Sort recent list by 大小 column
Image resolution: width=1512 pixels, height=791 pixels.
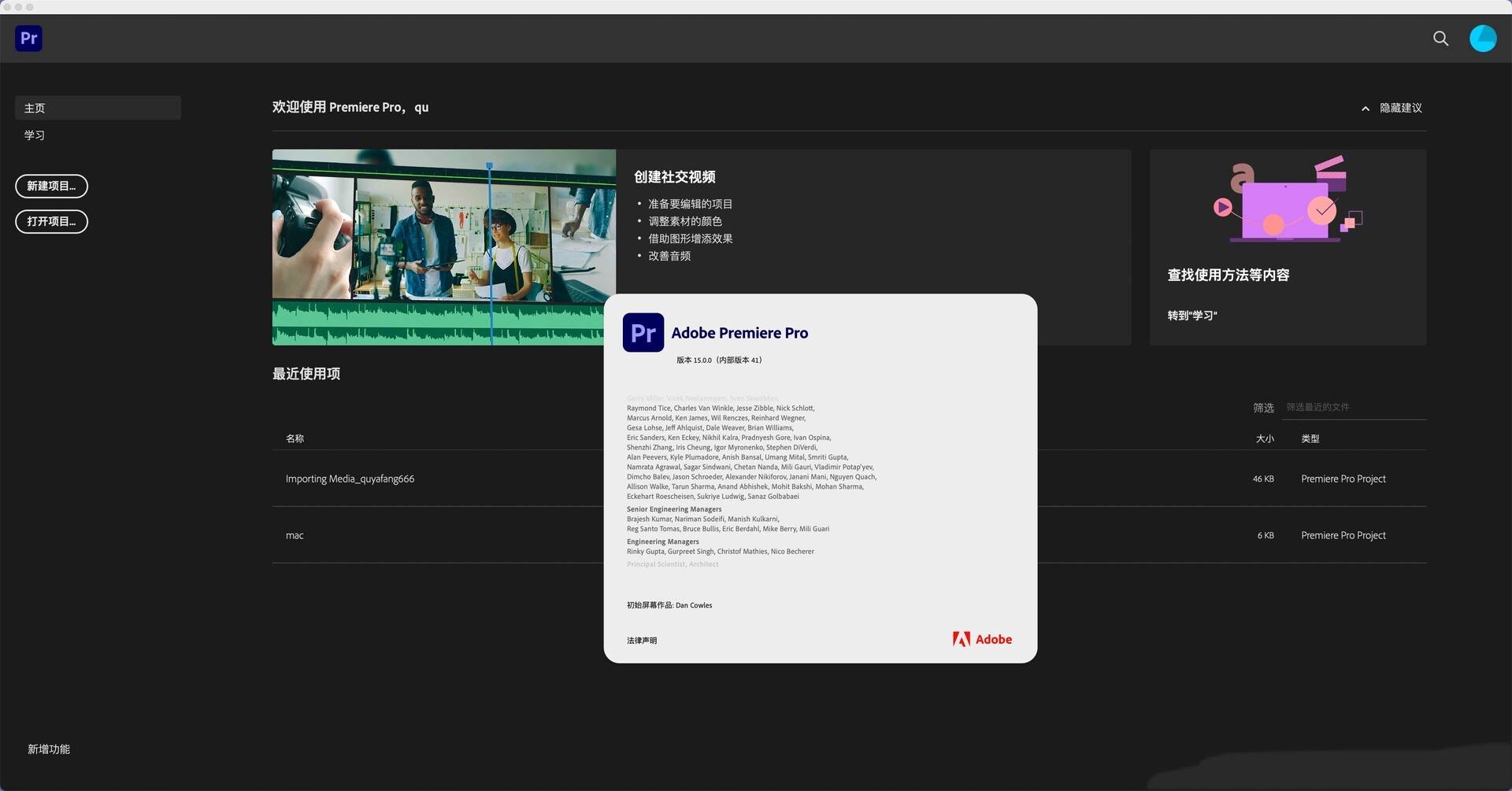point(1265,438)
